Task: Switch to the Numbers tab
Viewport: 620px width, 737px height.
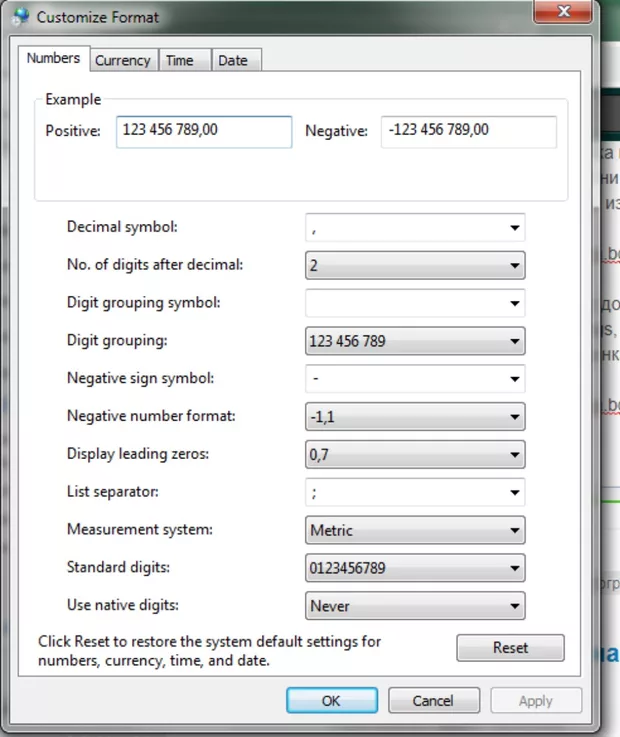Action: (x=54, y=59)
